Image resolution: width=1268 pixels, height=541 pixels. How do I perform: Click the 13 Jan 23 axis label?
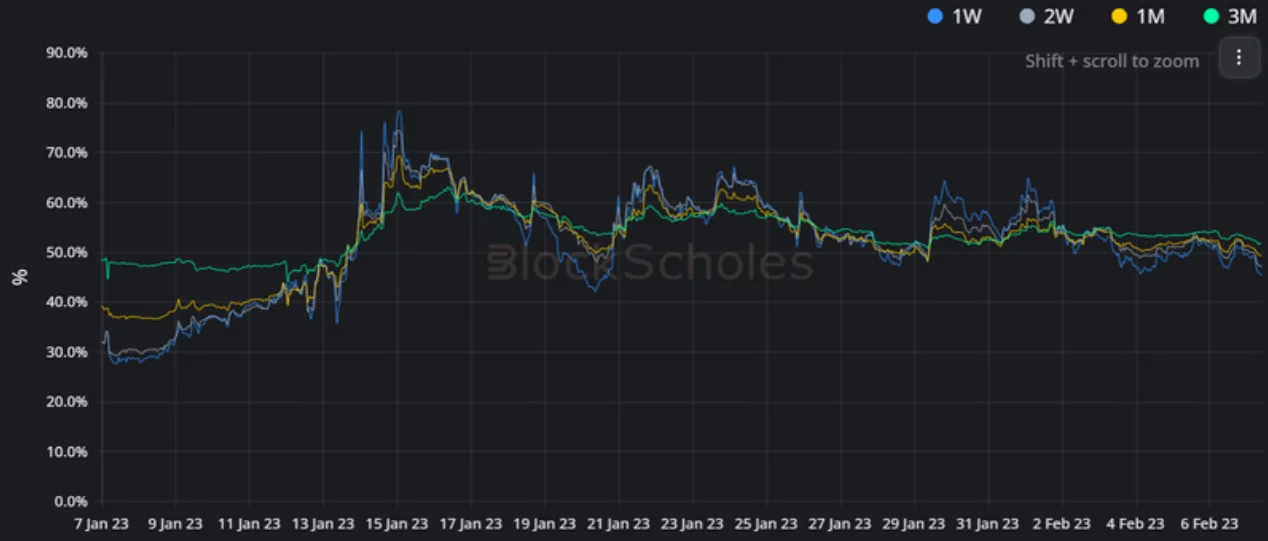(324, 524)
